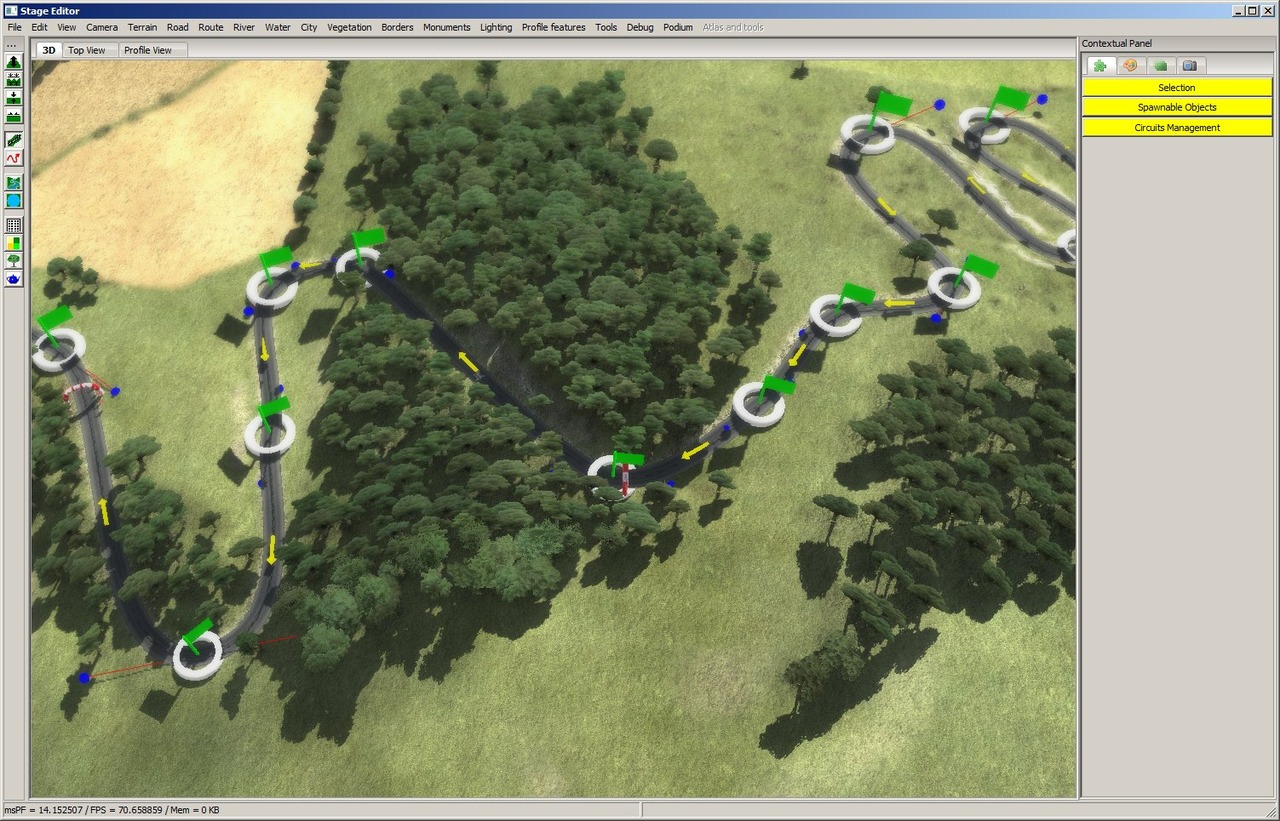1280x821 pixels.
Task: Click the blue teapot icon
Action: coord(14,279)
